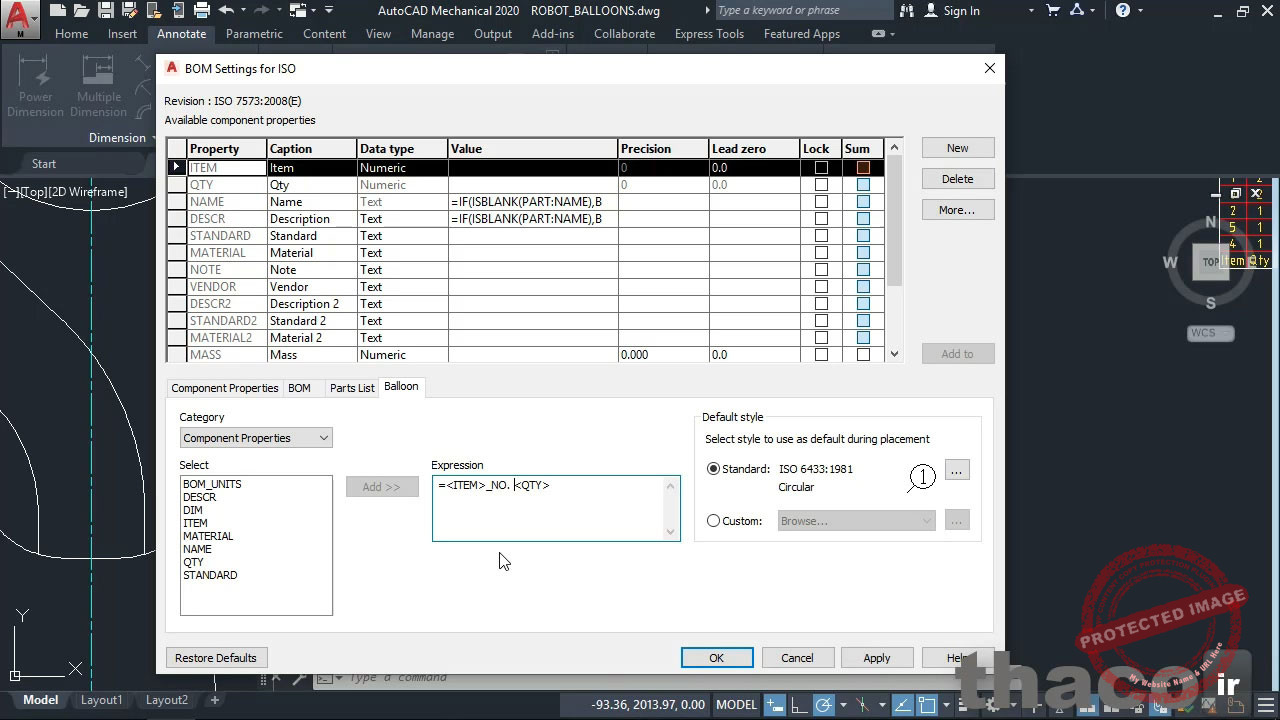Open the Polar Tracking settings dropdown arrow
Screen dimensions: 1280x720
tap(843, 704)
